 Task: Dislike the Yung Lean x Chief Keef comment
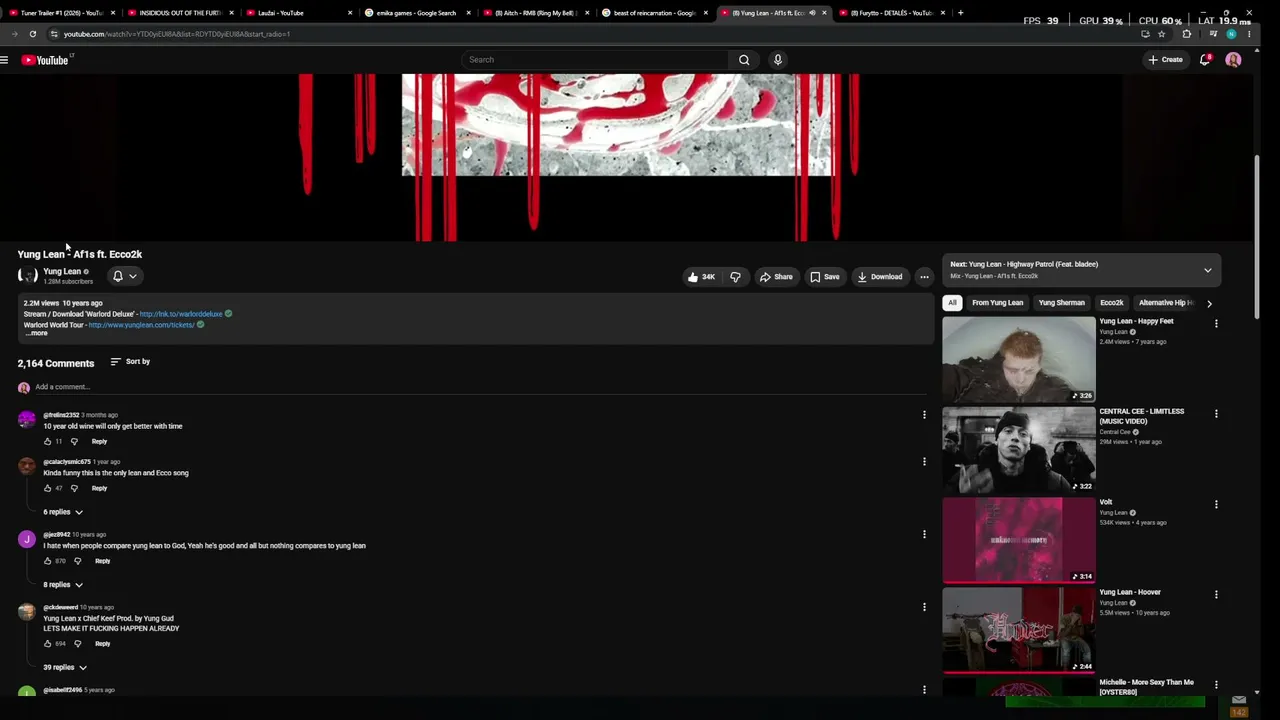click(77, 644)
